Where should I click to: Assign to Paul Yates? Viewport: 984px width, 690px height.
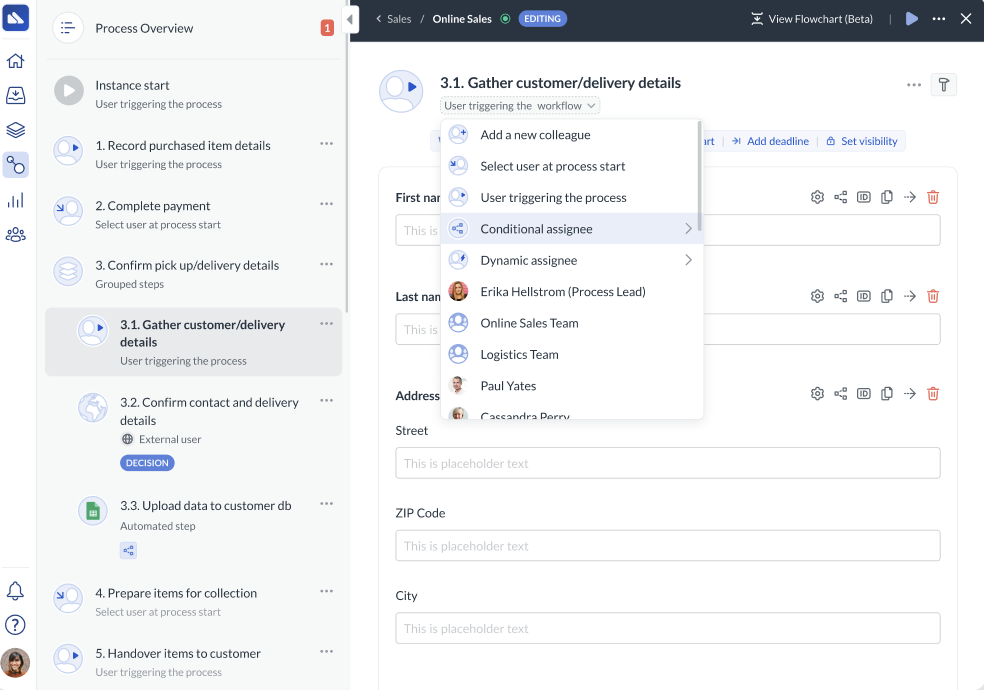(570, 386)
